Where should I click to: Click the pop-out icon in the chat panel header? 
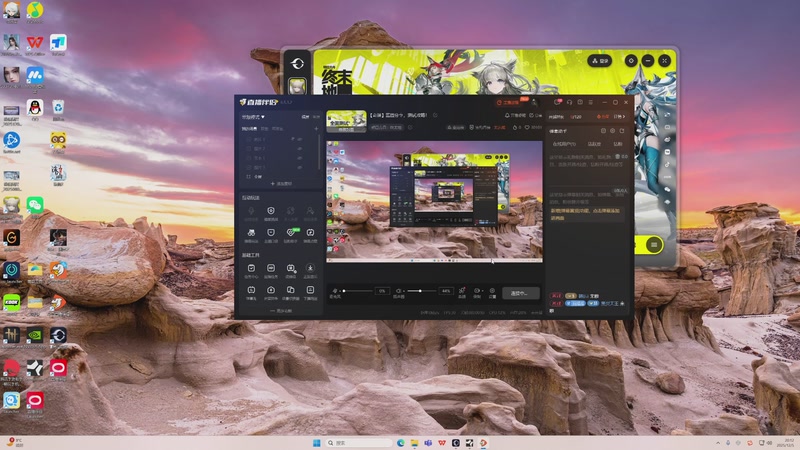click(621, 131)
